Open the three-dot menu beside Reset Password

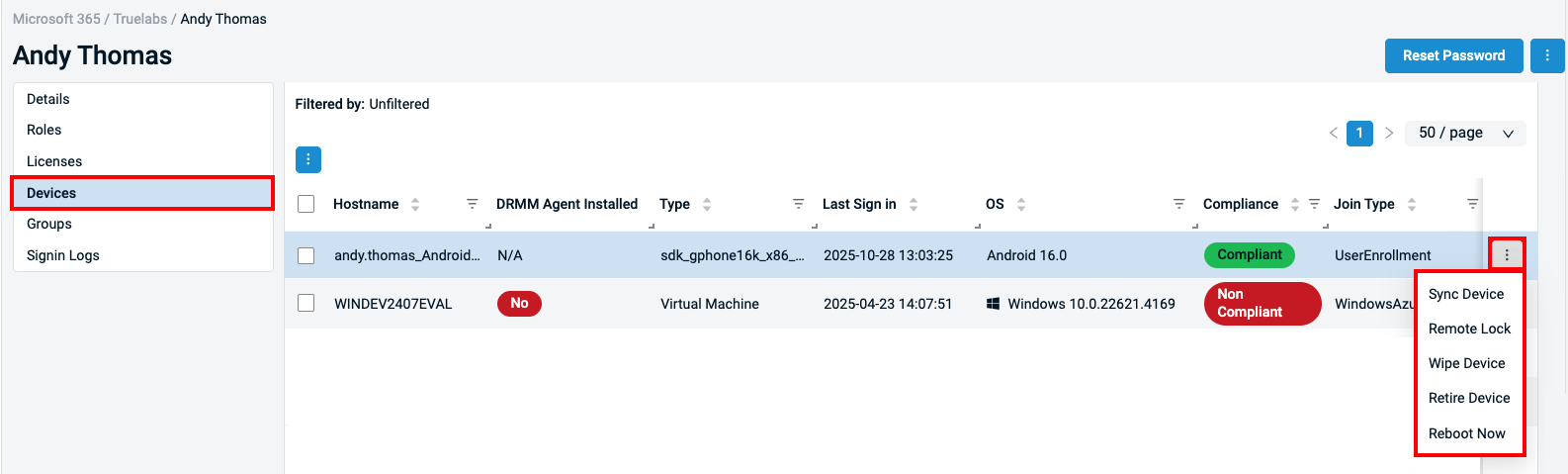point(1547,56)
